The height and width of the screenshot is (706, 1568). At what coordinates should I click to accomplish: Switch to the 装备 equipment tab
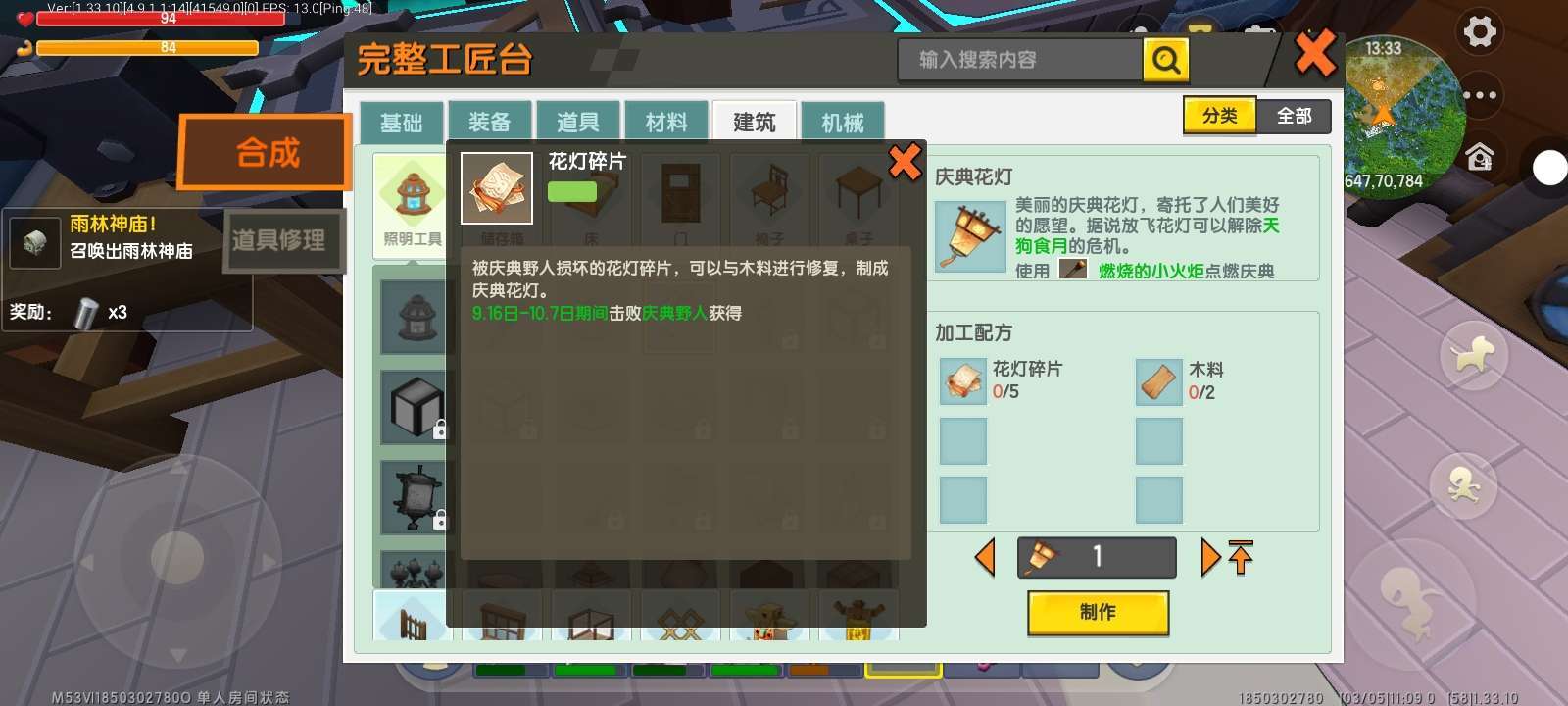point(489,122)
